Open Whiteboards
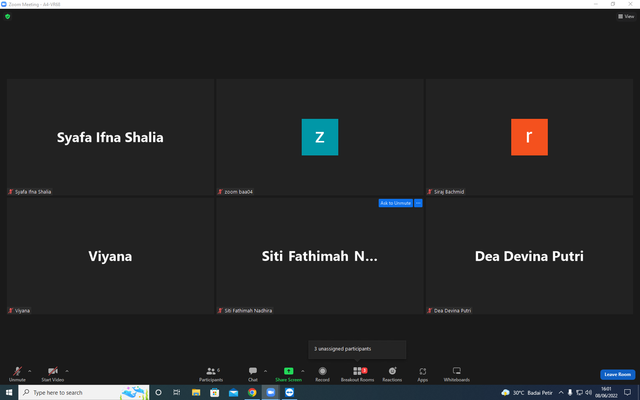The image size is (640, 400). coord(457,373)
